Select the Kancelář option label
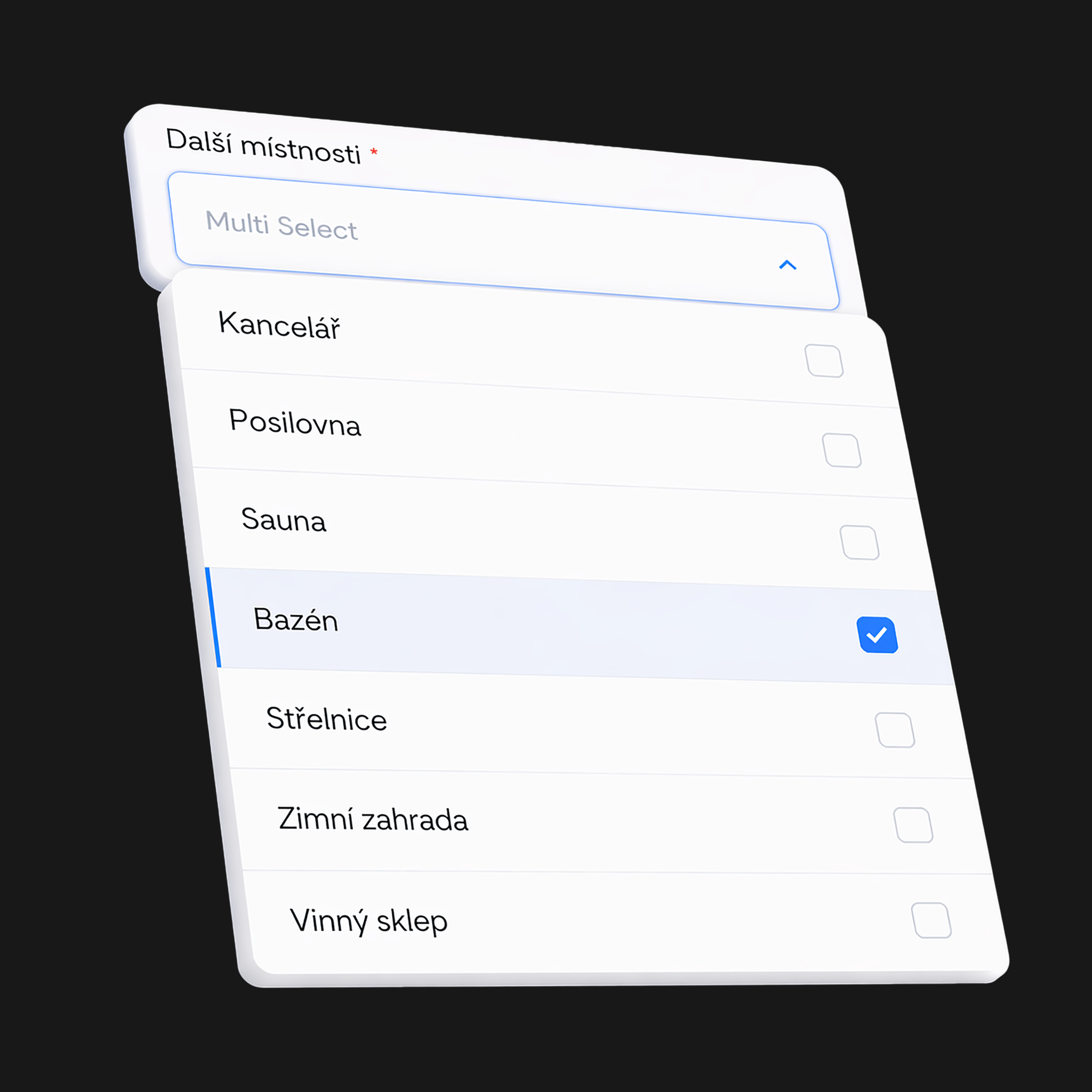This screenshot has width=1092, height=1092. (x=279, y=325)
